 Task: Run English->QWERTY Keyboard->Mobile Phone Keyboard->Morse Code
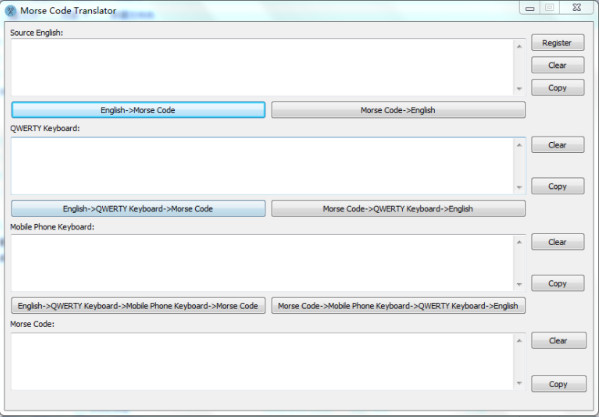[x=138, y=305]
